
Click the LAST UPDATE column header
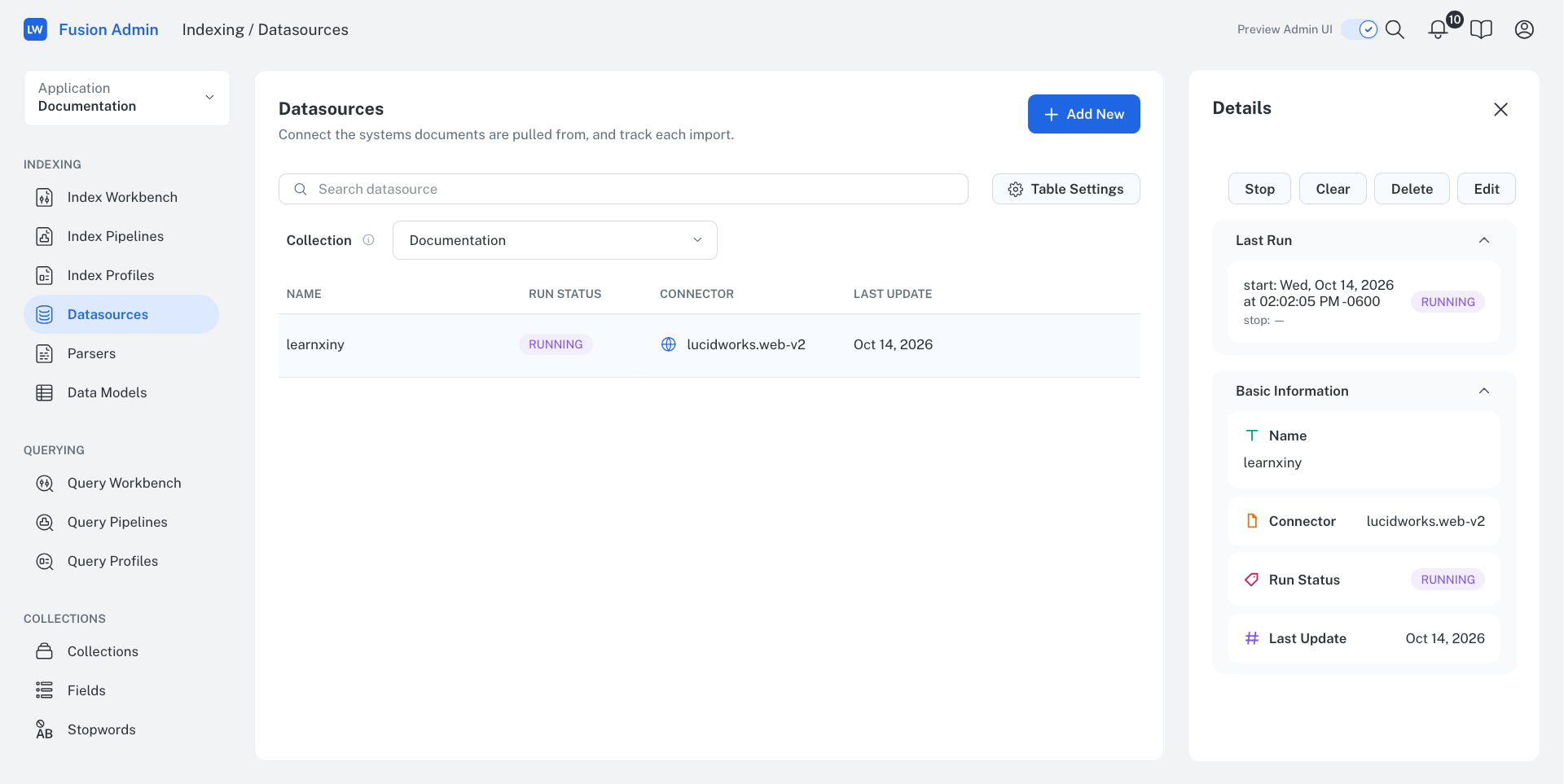click(x=893, y=294)
